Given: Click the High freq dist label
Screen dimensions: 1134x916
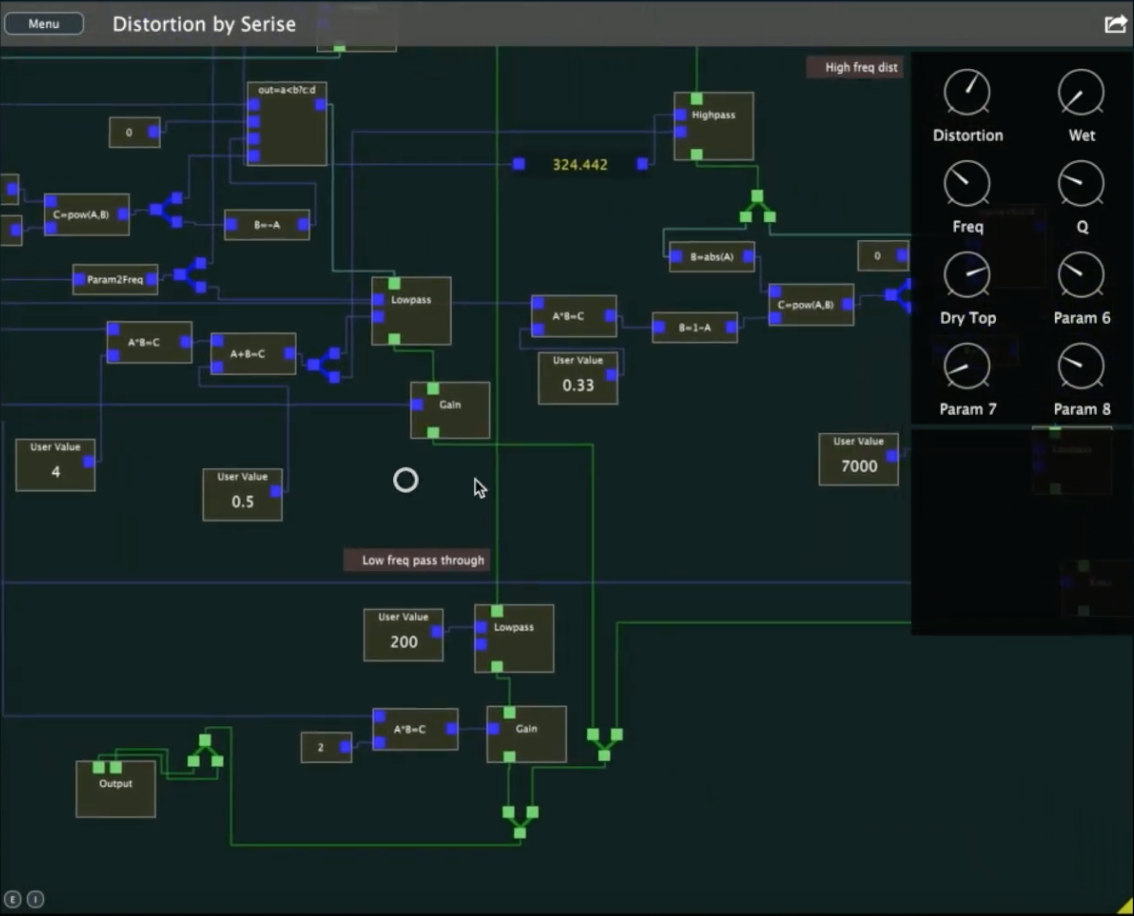Looking at the screenshot, I should click(860, 68).
